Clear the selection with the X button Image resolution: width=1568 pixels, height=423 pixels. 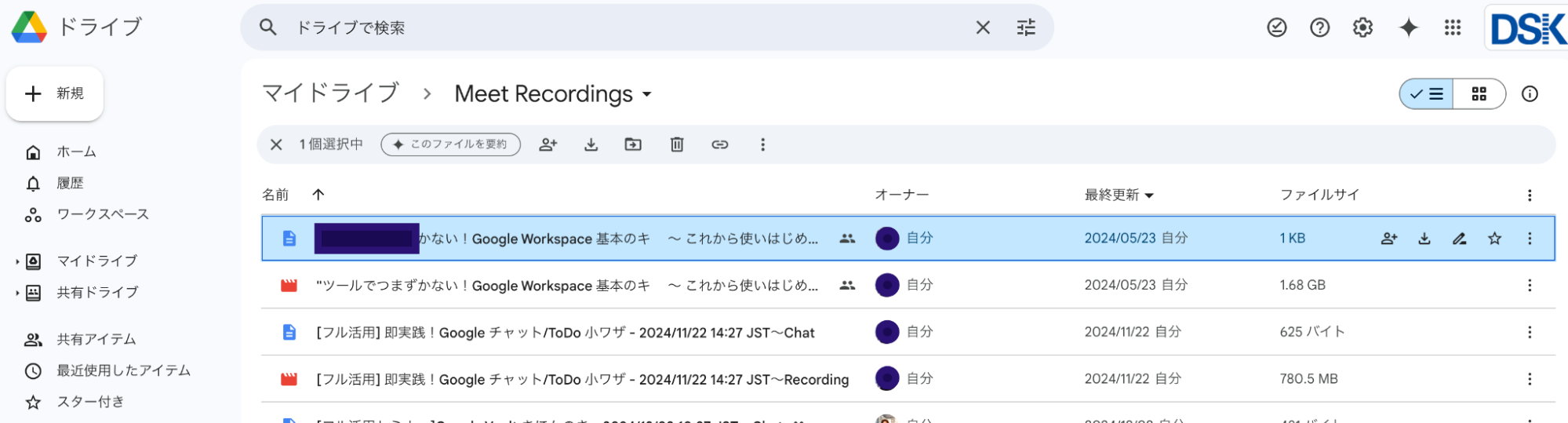(276, 144)
